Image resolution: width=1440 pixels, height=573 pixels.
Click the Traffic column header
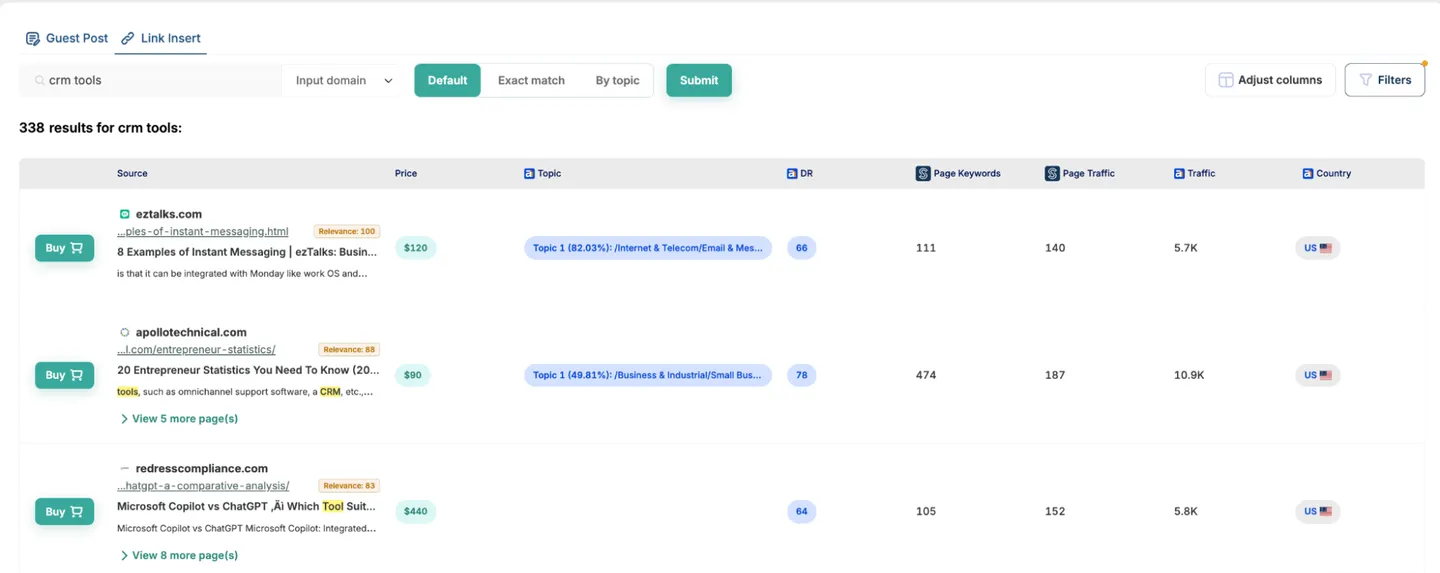[x=1201, y=173]
